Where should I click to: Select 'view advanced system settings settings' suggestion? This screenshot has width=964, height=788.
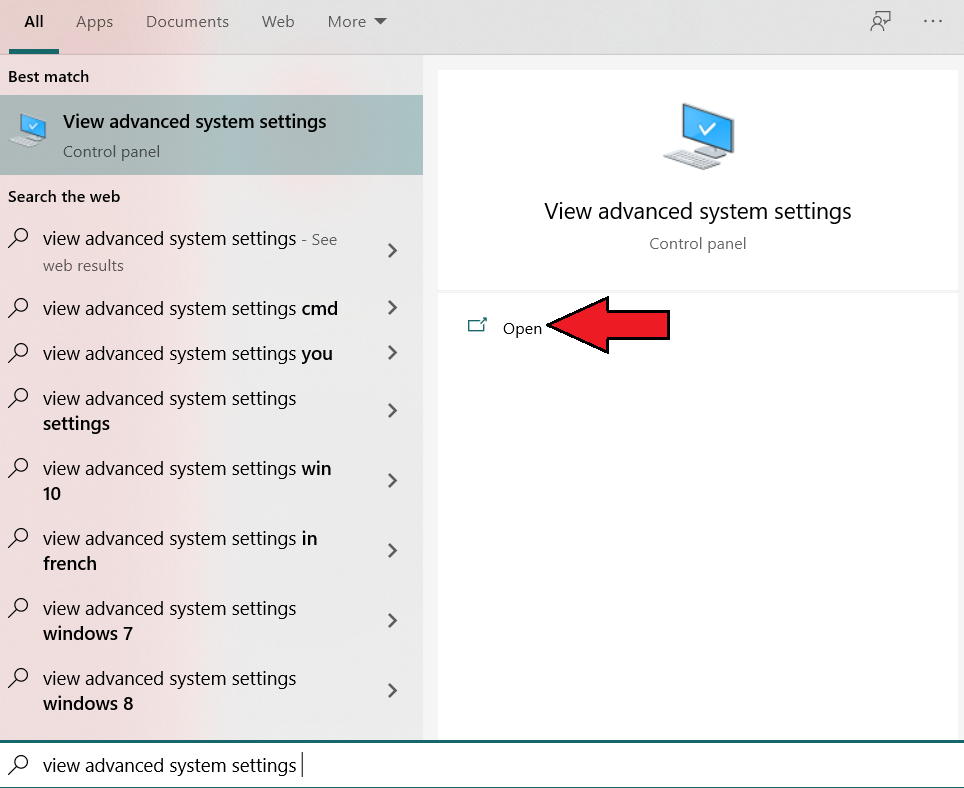[x=211, y=411]
